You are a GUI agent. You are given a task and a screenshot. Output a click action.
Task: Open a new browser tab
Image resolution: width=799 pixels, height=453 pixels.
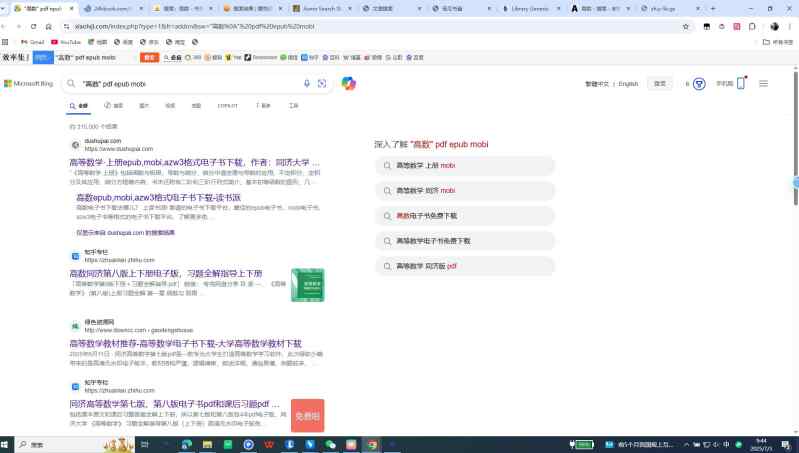[713, 9]
